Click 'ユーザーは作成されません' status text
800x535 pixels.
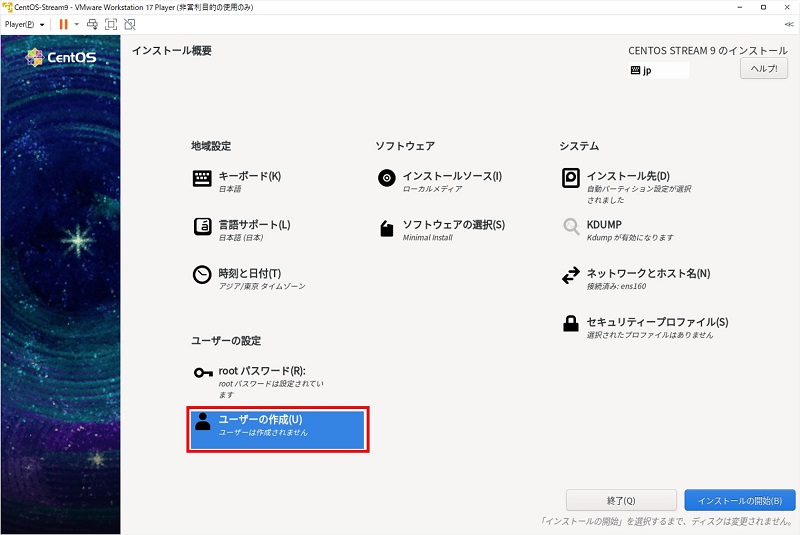(x=263, y=432)
